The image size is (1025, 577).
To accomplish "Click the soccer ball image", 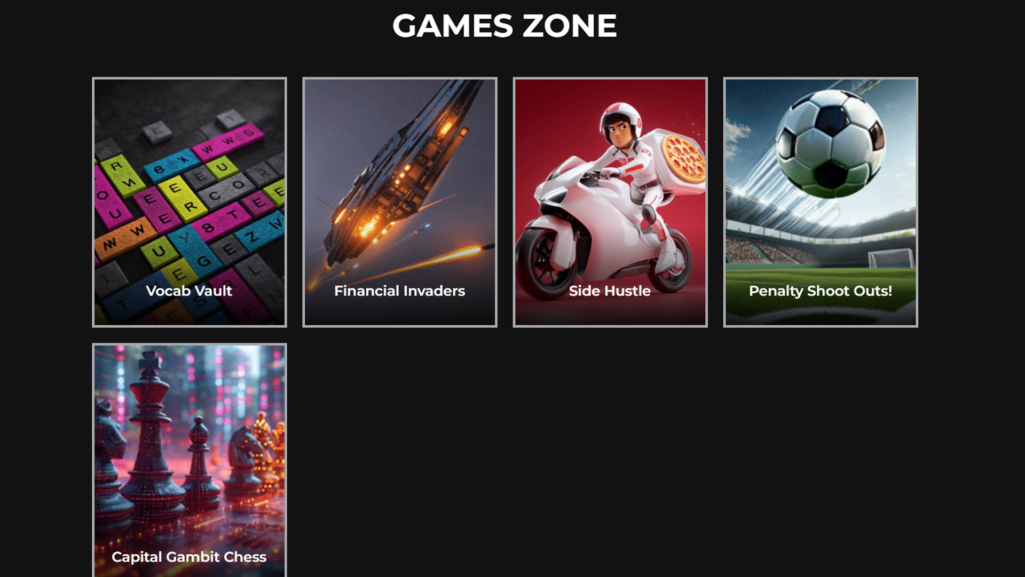I will click(x=830, y=144).
